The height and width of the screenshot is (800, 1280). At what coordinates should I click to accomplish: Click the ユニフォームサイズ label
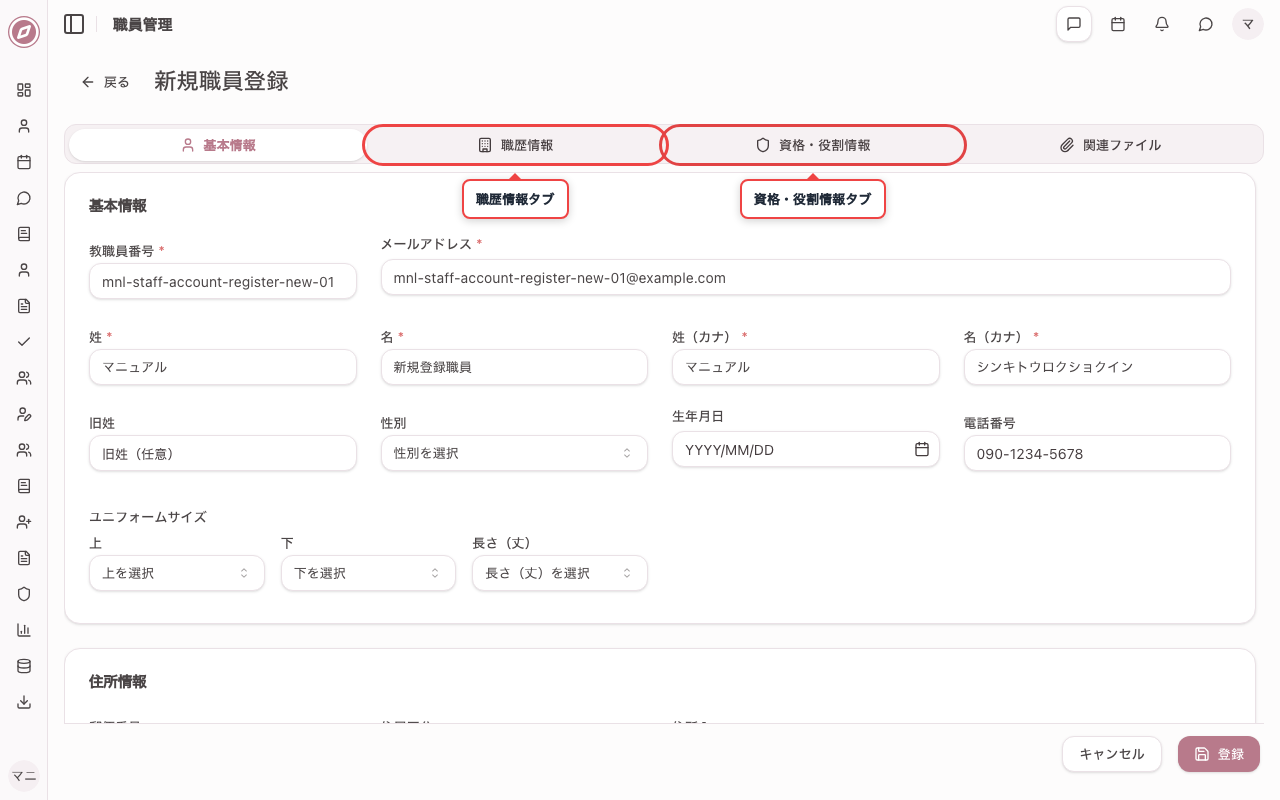point(148,517)
